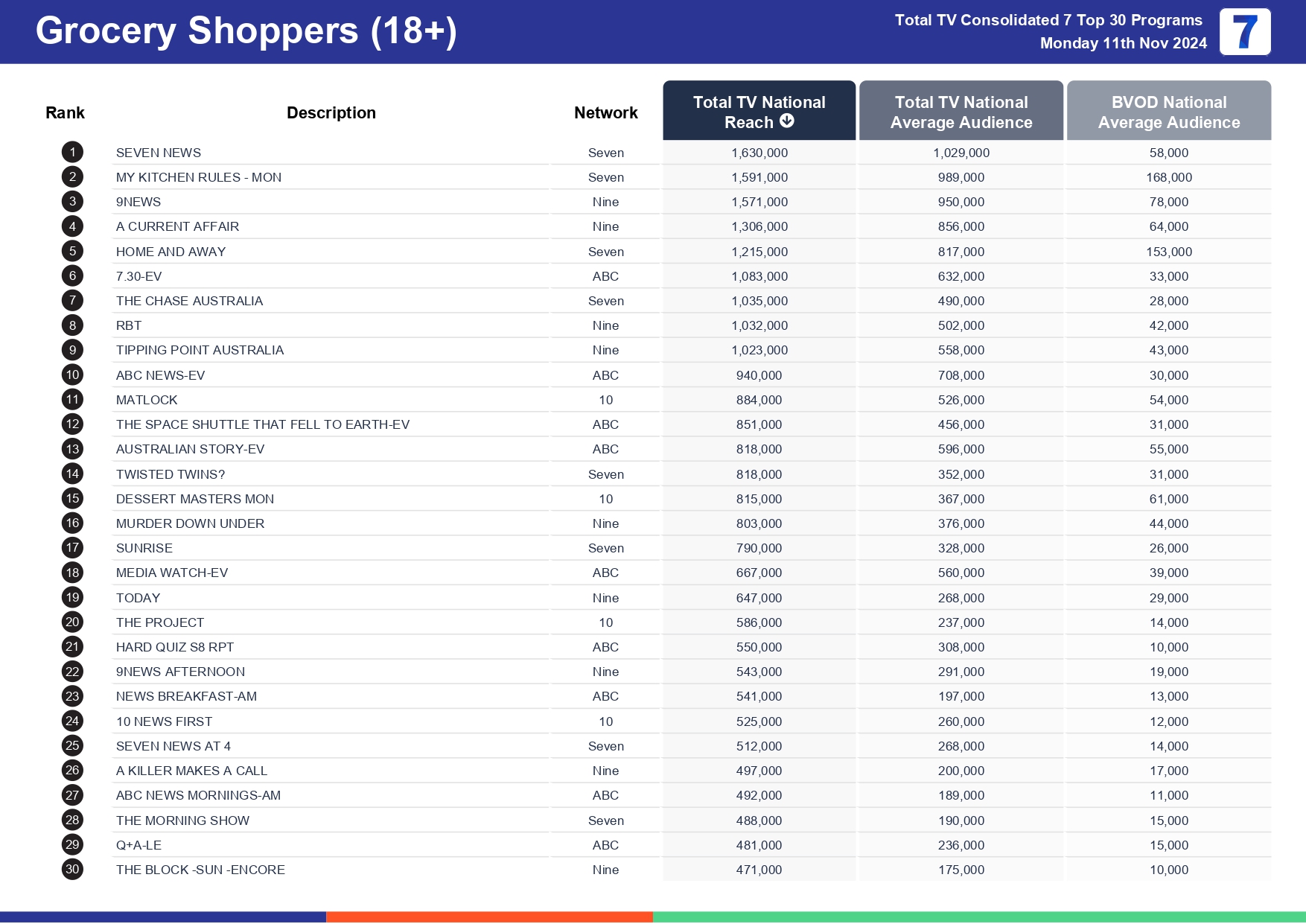Click the rank 30 number badge
Image resolution: width=1306 pixels, height=924 pixels.
click(x=72, y=870)
